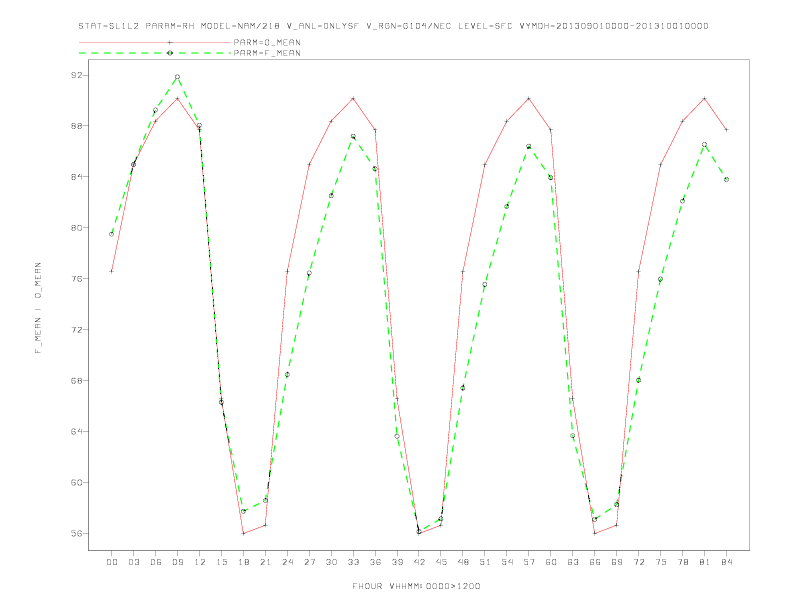Click the FHOUR VHHMM horizontal axis label

coord(416,586)
